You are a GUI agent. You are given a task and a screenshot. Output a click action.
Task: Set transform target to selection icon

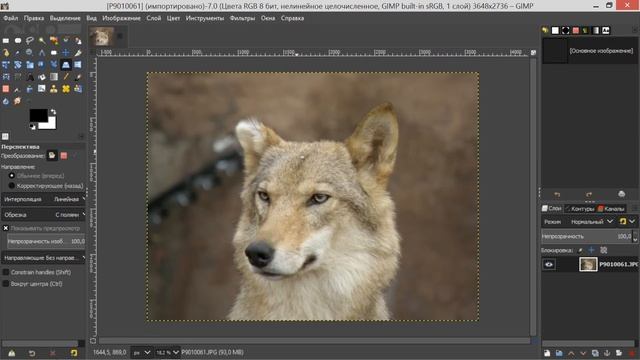click(64, 156)
